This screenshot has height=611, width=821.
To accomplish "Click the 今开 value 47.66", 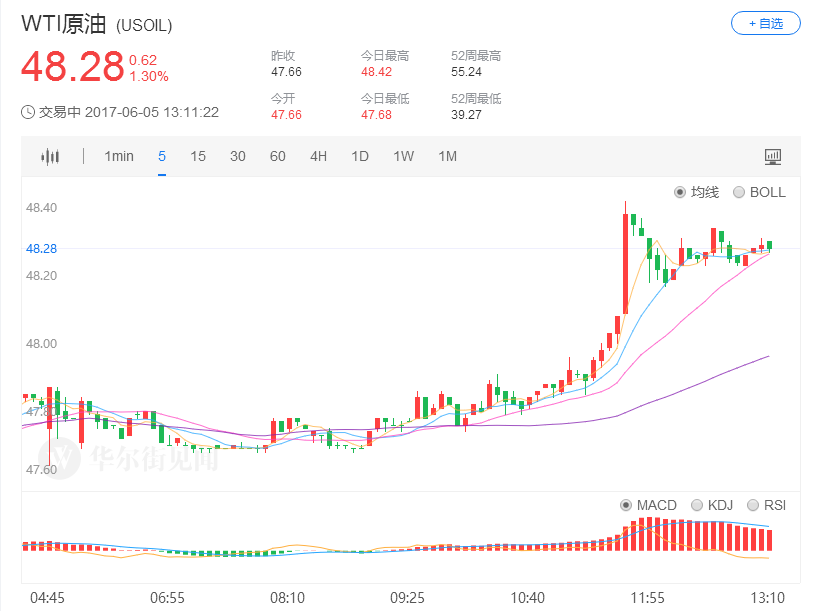I will tap(286, 115).
